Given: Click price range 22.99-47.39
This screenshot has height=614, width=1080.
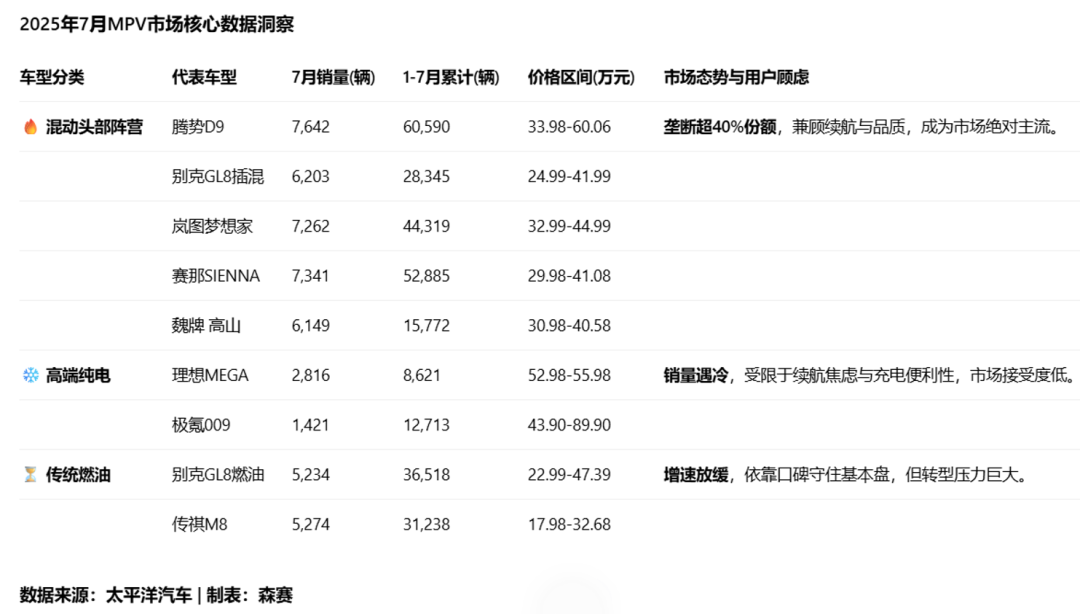Looking at the screenshot, I should (x=570, y=475).
